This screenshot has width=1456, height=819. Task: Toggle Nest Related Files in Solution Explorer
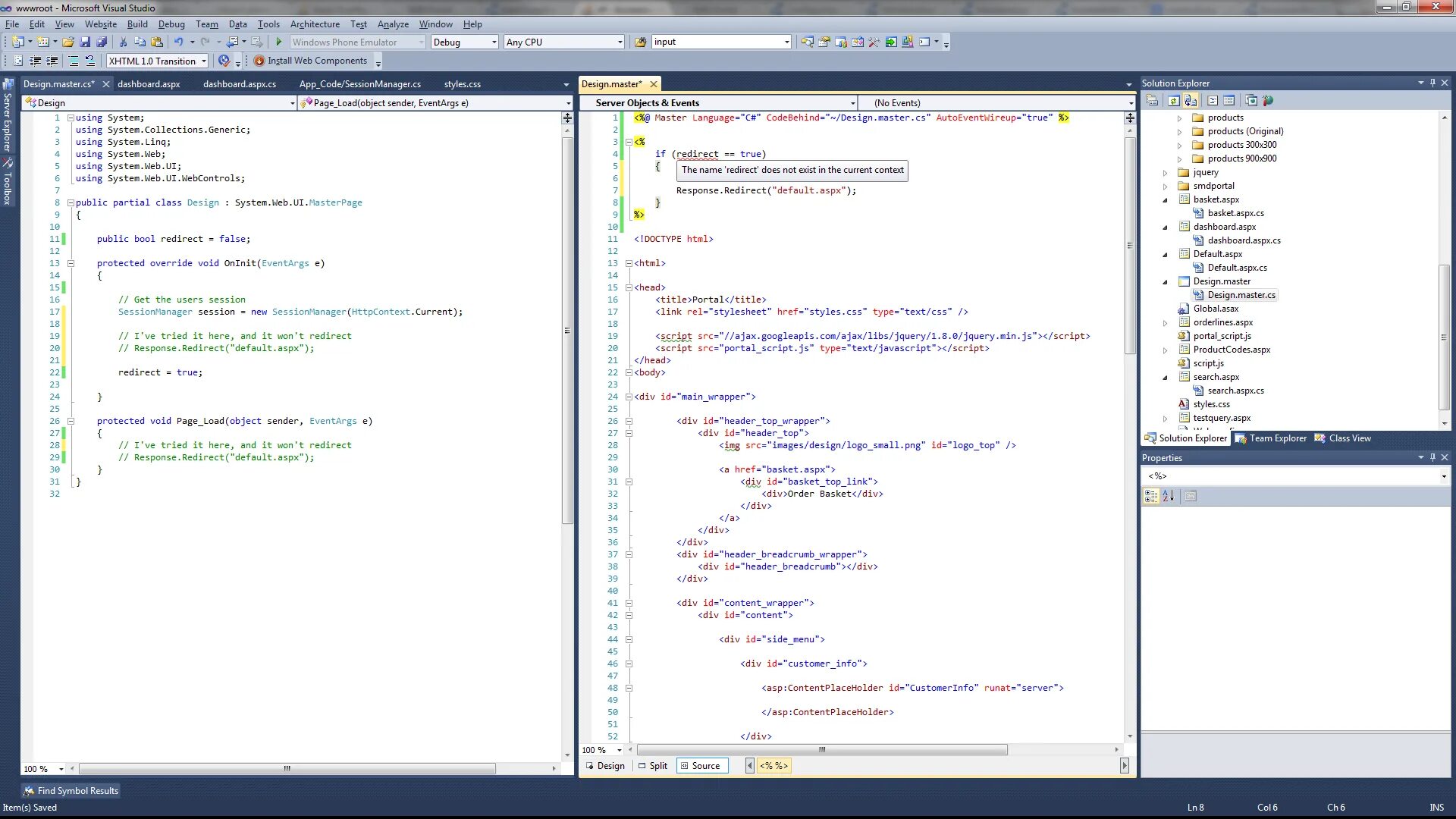[1191, 101]
